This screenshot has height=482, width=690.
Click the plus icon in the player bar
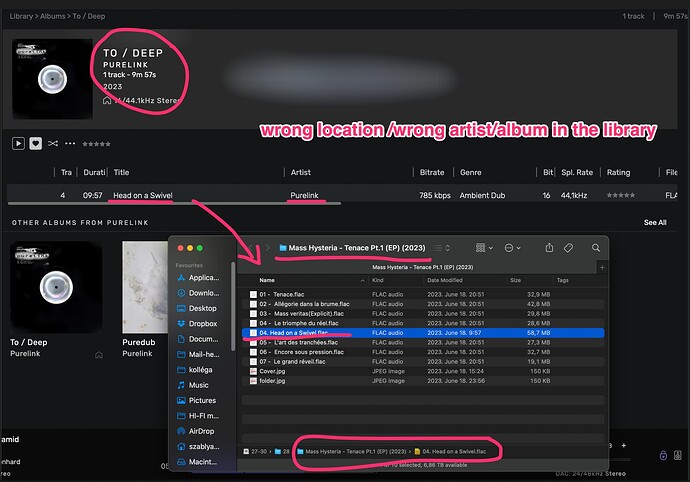tap(624, 445)
